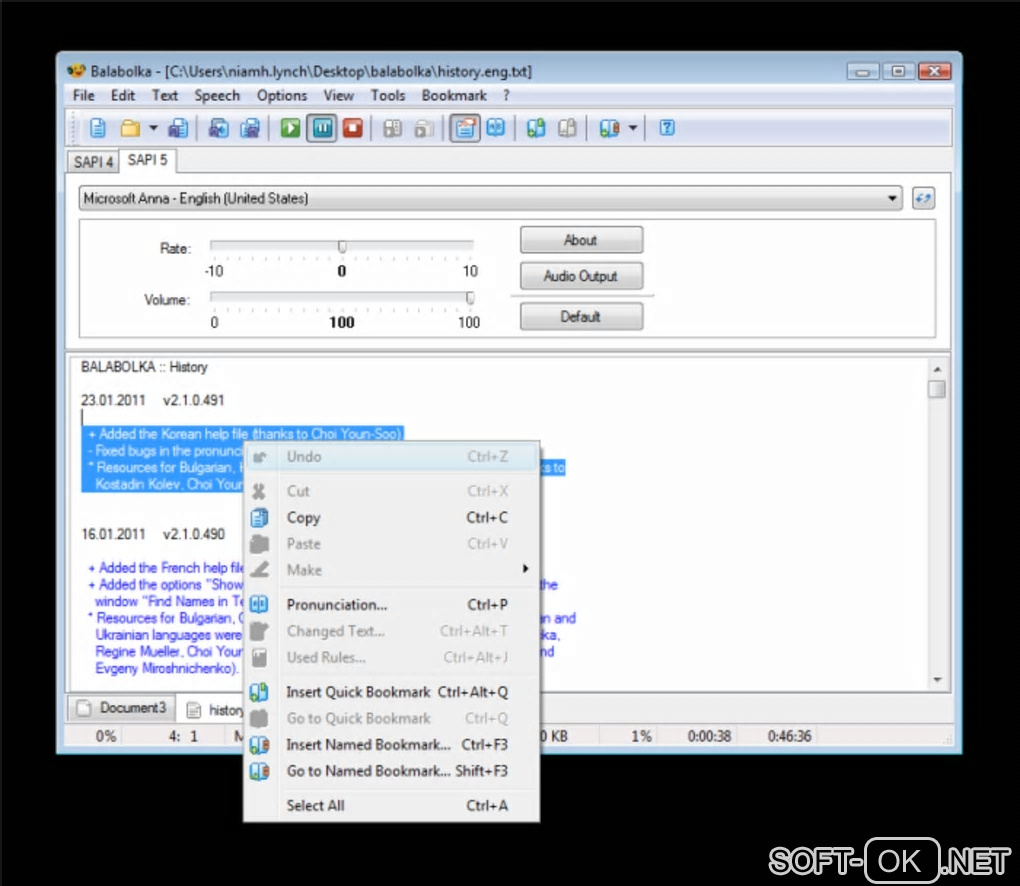Open the View menu

pyautogui.click(x=339, y=96)
